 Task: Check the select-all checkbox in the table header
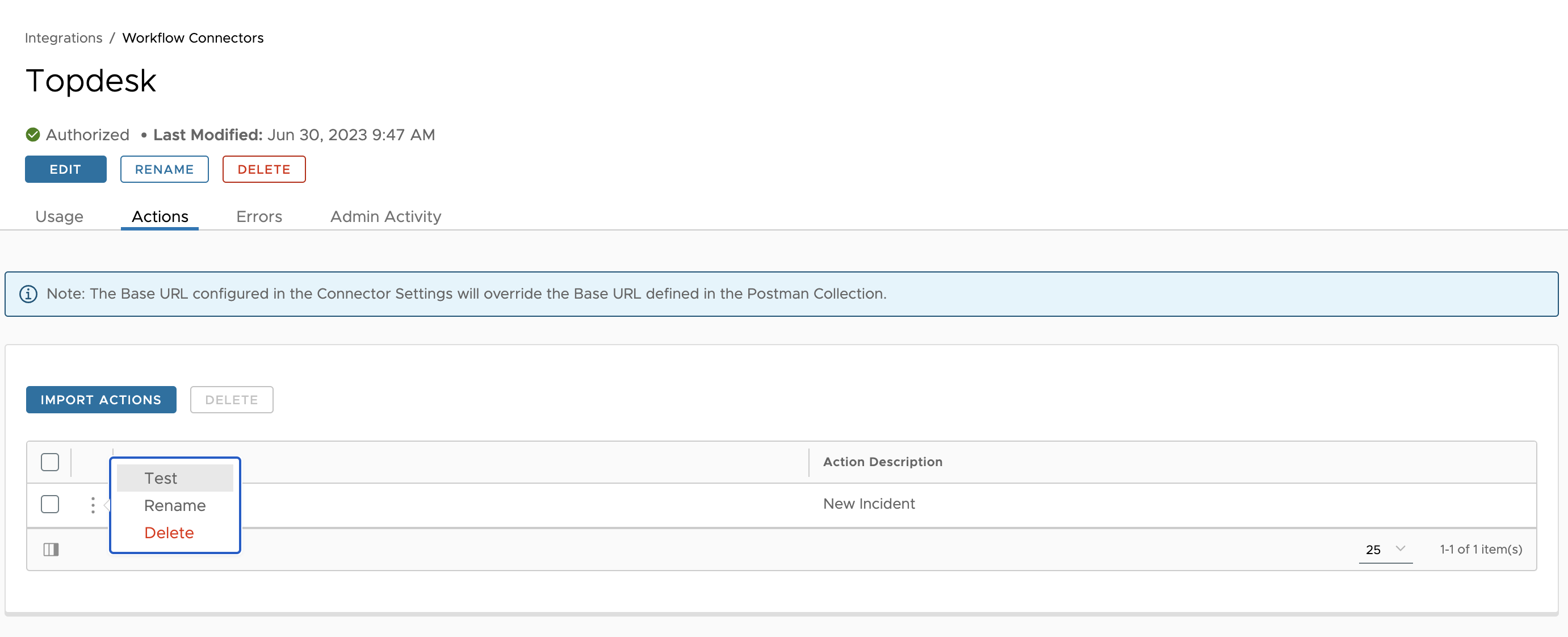tap(49, 462)
